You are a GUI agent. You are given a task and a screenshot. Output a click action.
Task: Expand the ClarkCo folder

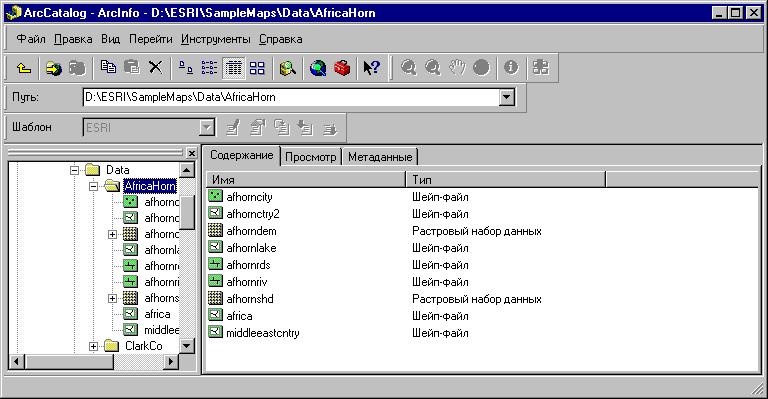pos(94,346)
